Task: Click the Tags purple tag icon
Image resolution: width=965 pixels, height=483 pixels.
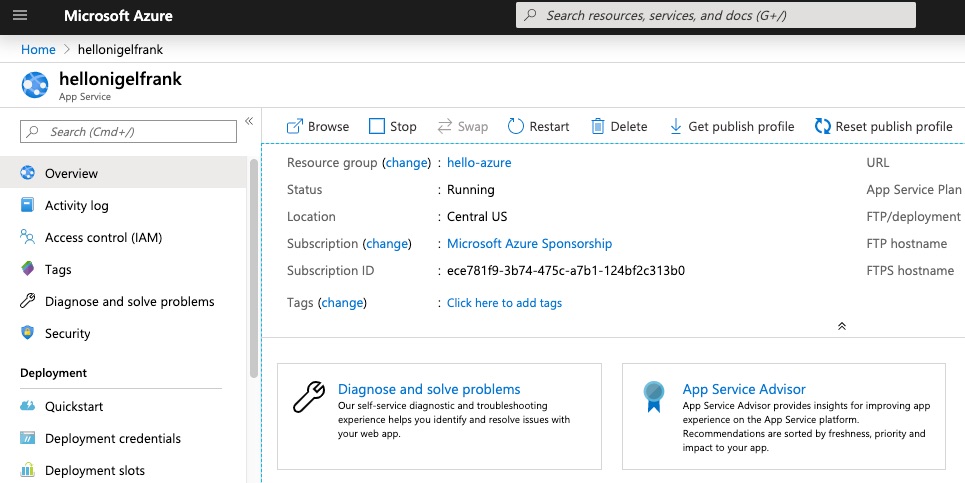Action: pos(28,268)
